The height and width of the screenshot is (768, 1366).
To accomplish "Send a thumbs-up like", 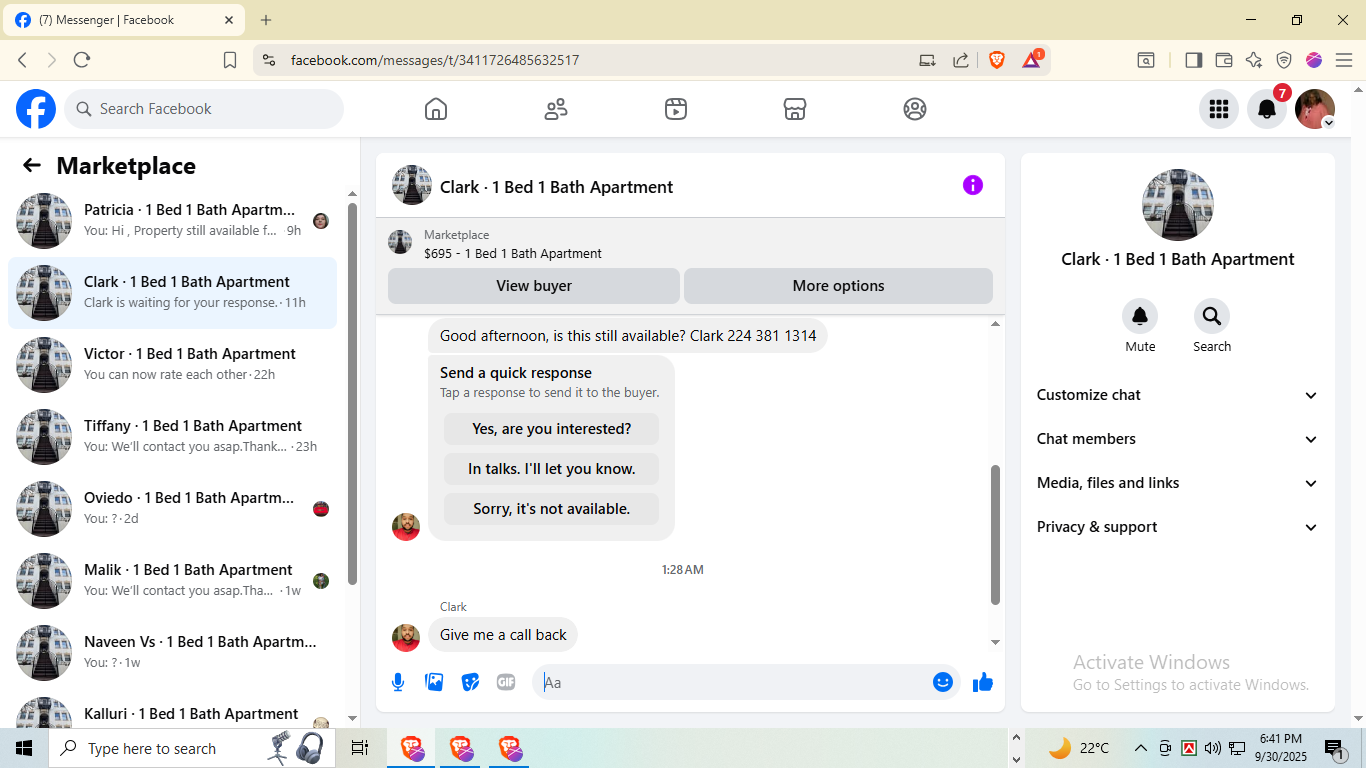I will 983,682.
